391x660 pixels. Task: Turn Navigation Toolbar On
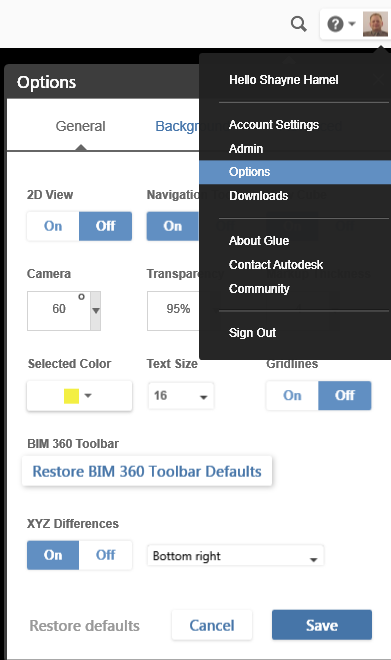(x=173, y=226)
